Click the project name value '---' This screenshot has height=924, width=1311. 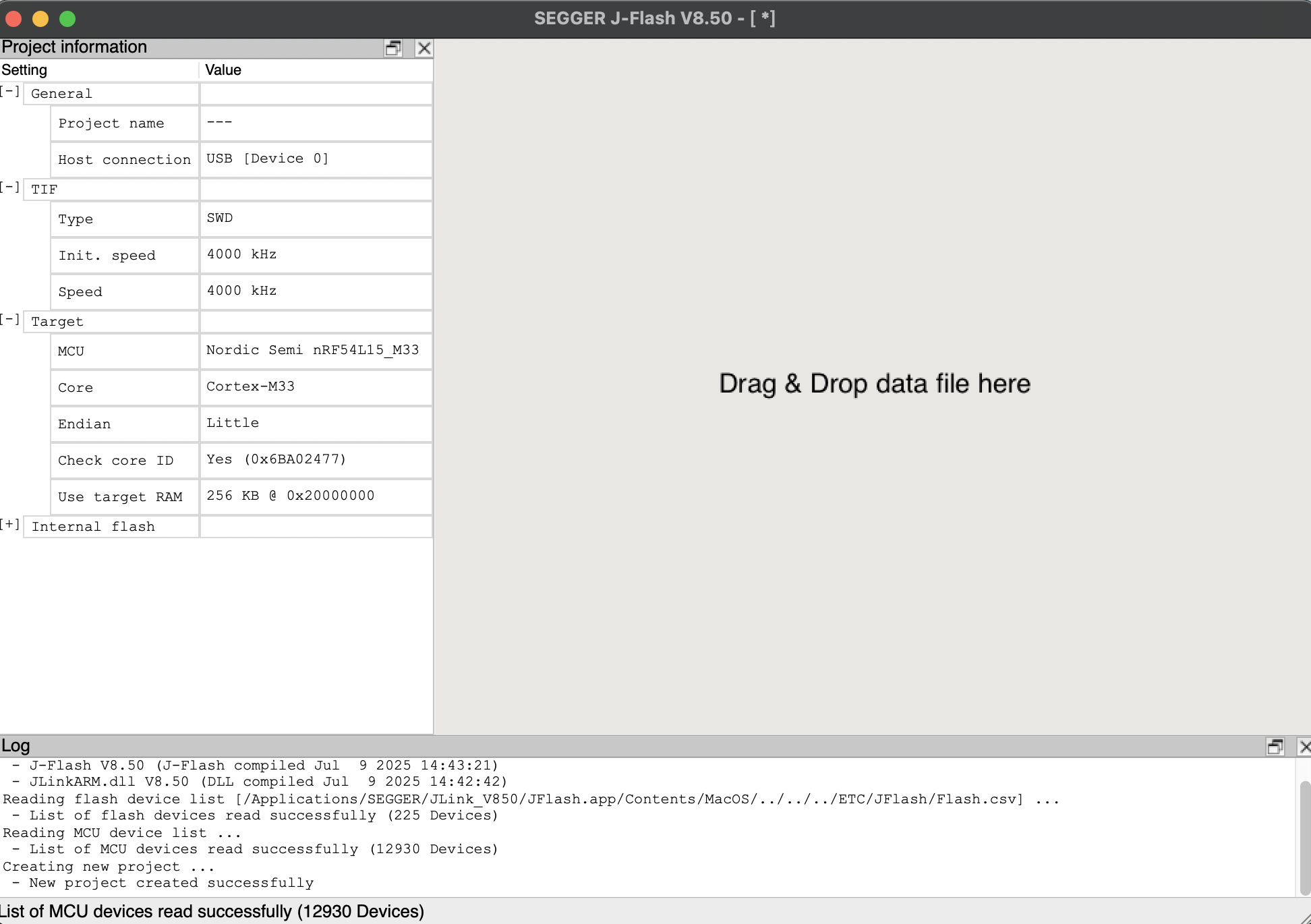[x=316, y=123]
